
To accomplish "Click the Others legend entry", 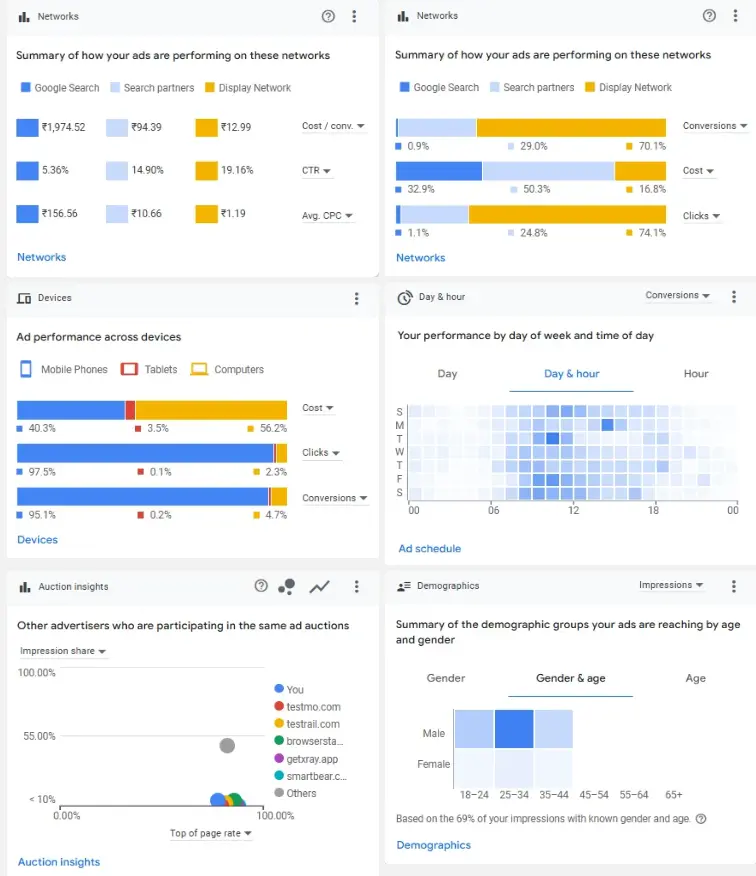I will [295, 793].
